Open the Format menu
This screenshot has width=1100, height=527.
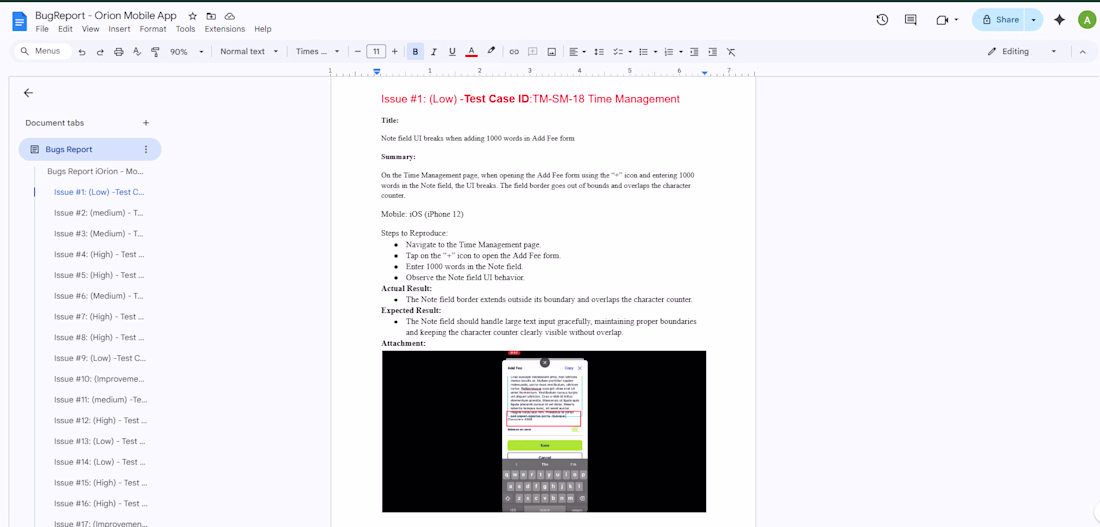(x=153, y=29)
